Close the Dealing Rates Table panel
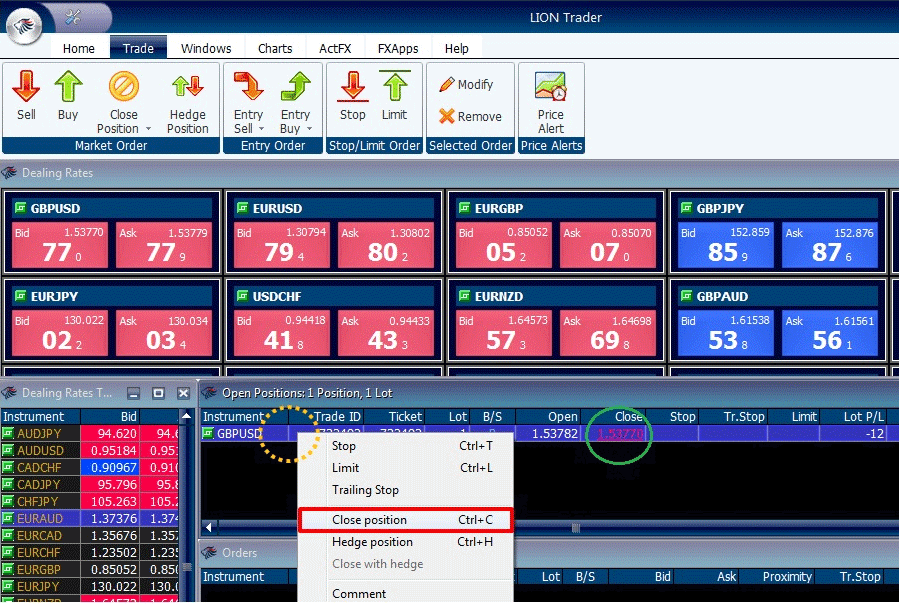This screenshot has width=900, height=604. 183,393
